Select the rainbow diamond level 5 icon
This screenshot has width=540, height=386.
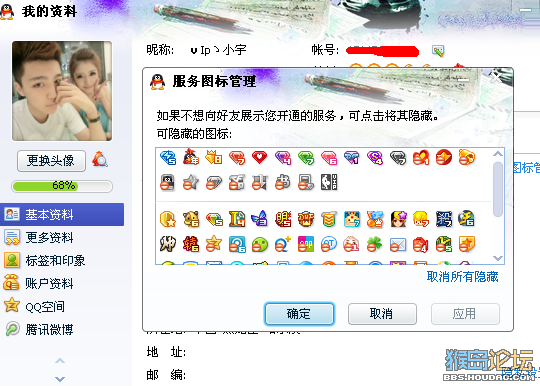click(x=214, y=219)
